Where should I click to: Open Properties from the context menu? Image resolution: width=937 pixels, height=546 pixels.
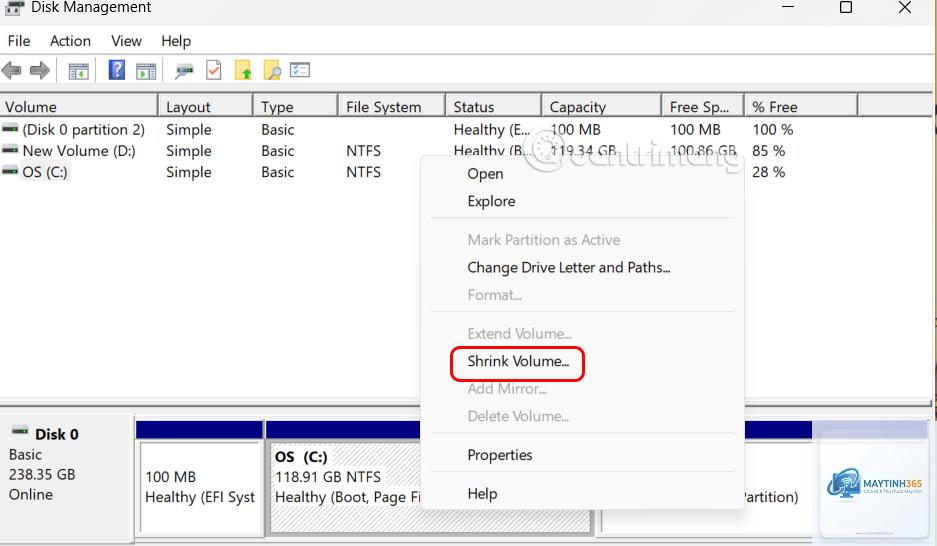[500, 455]
